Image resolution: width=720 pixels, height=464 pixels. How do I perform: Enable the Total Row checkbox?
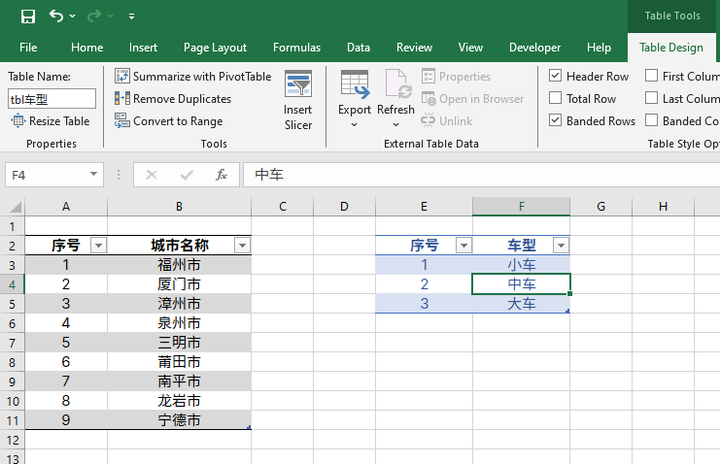tap(555, 98)
